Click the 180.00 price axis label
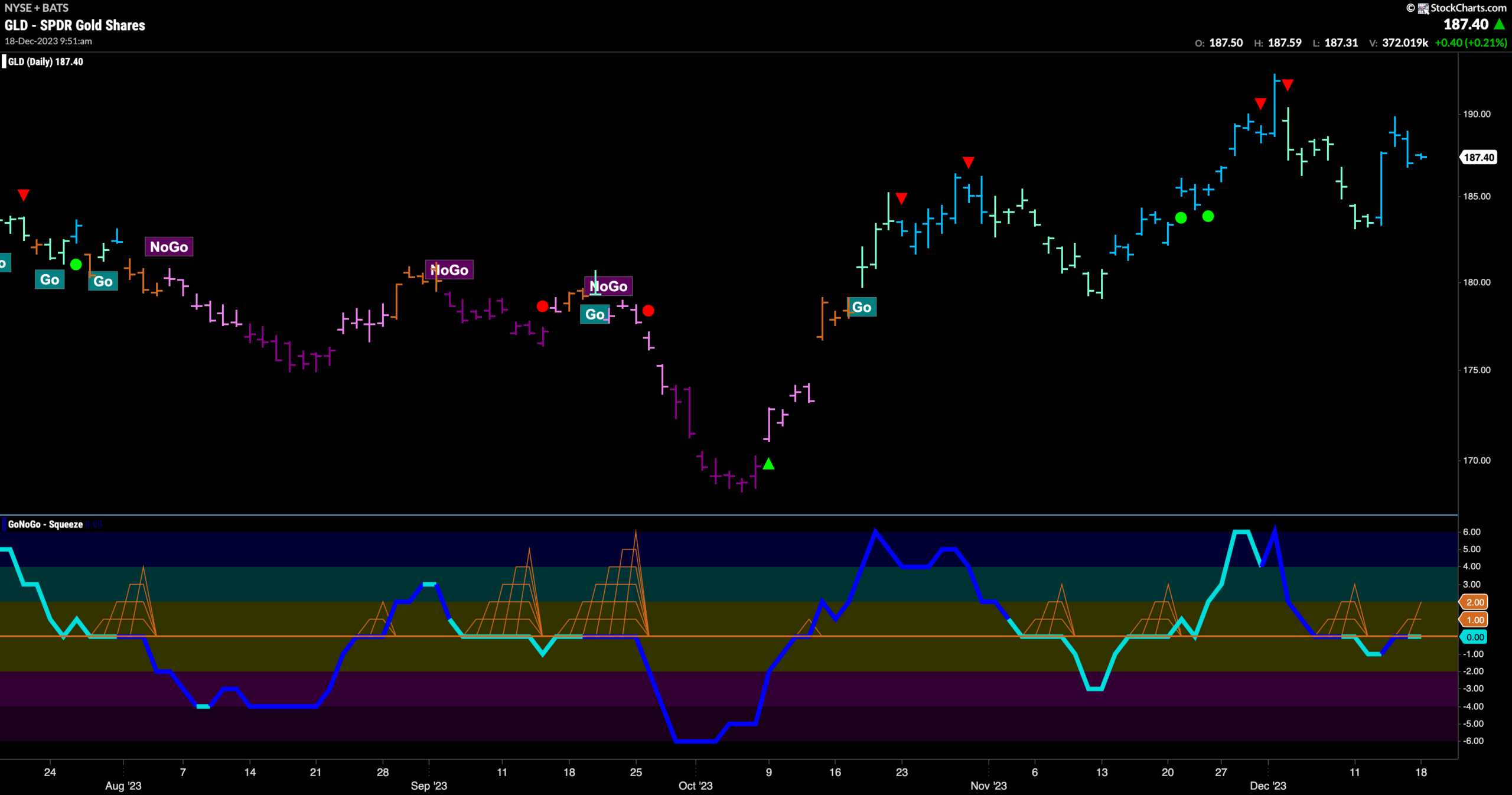 [x=1477, y=282]
